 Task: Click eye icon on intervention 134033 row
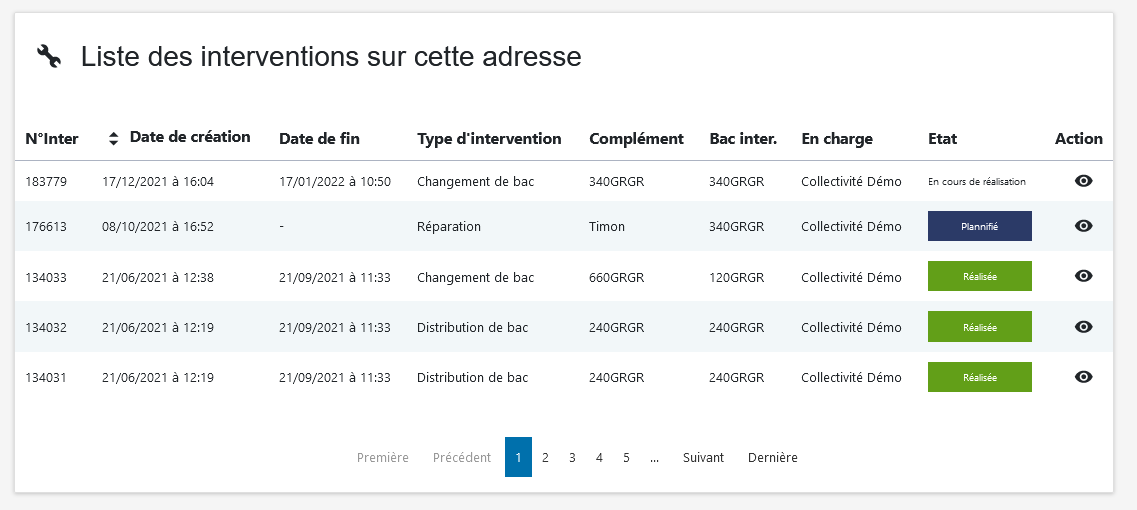tap(1083, 276)
